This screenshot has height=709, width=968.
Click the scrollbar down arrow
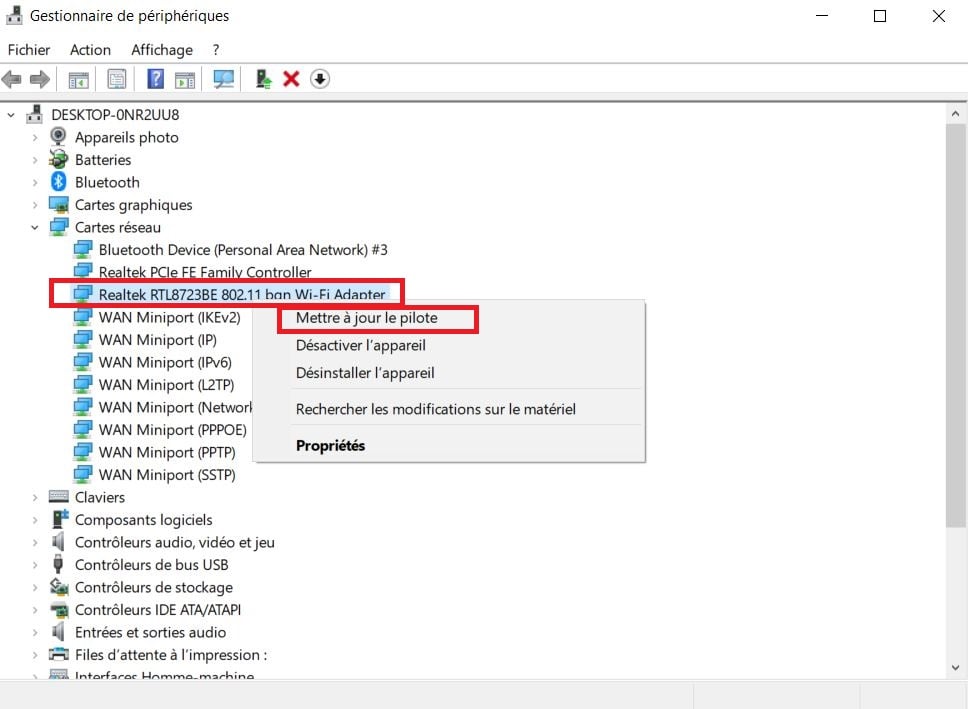(x=955, y=667)
